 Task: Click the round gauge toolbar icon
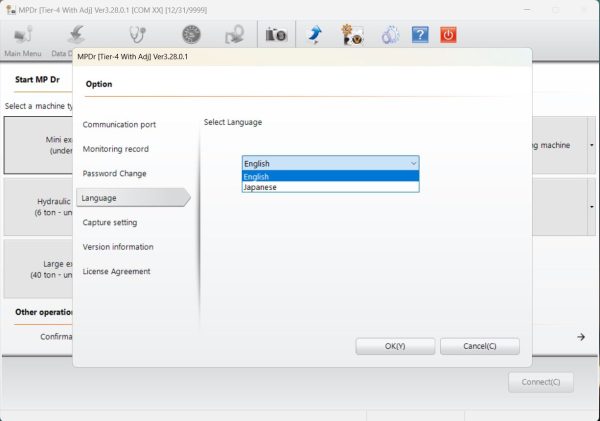click(191, 35)
